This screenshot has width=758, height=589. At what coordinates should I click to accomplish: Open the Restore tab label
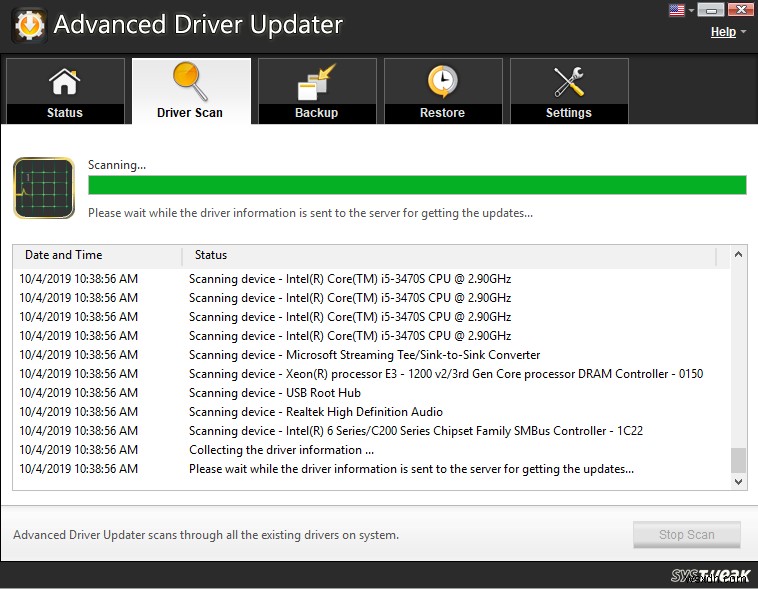pos(442,113)
